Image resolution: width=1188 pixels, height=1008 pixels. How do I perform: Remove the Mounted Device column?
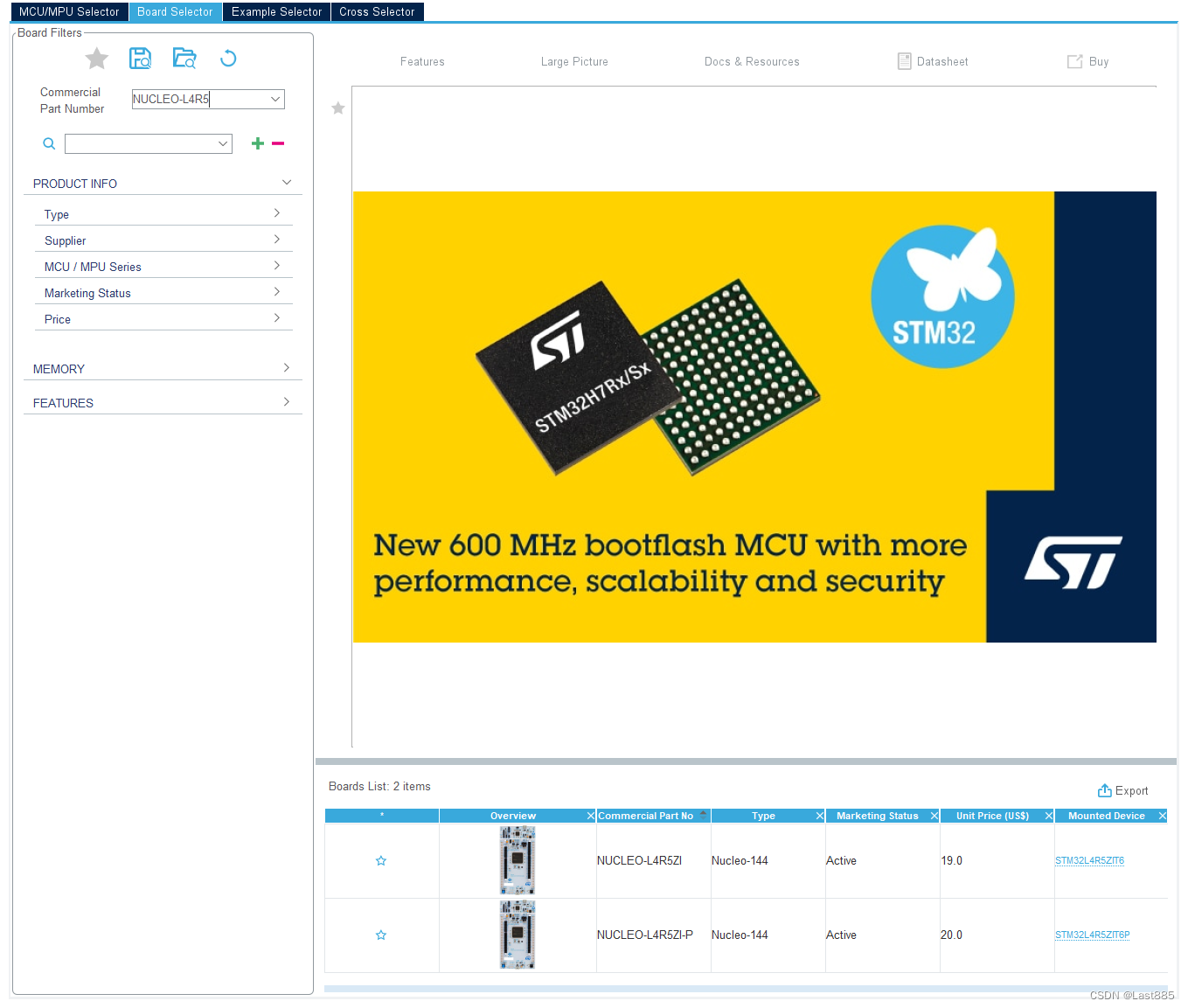[x=1163, y=816]
